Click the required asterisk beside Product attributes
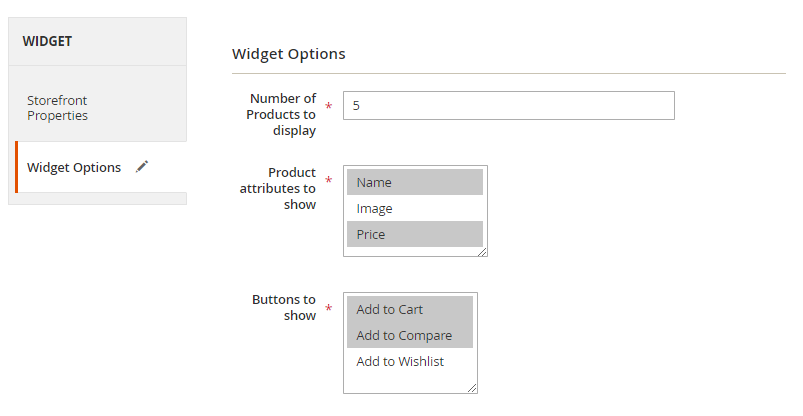This screenshot has height=416, width=803. coord(329,181)
